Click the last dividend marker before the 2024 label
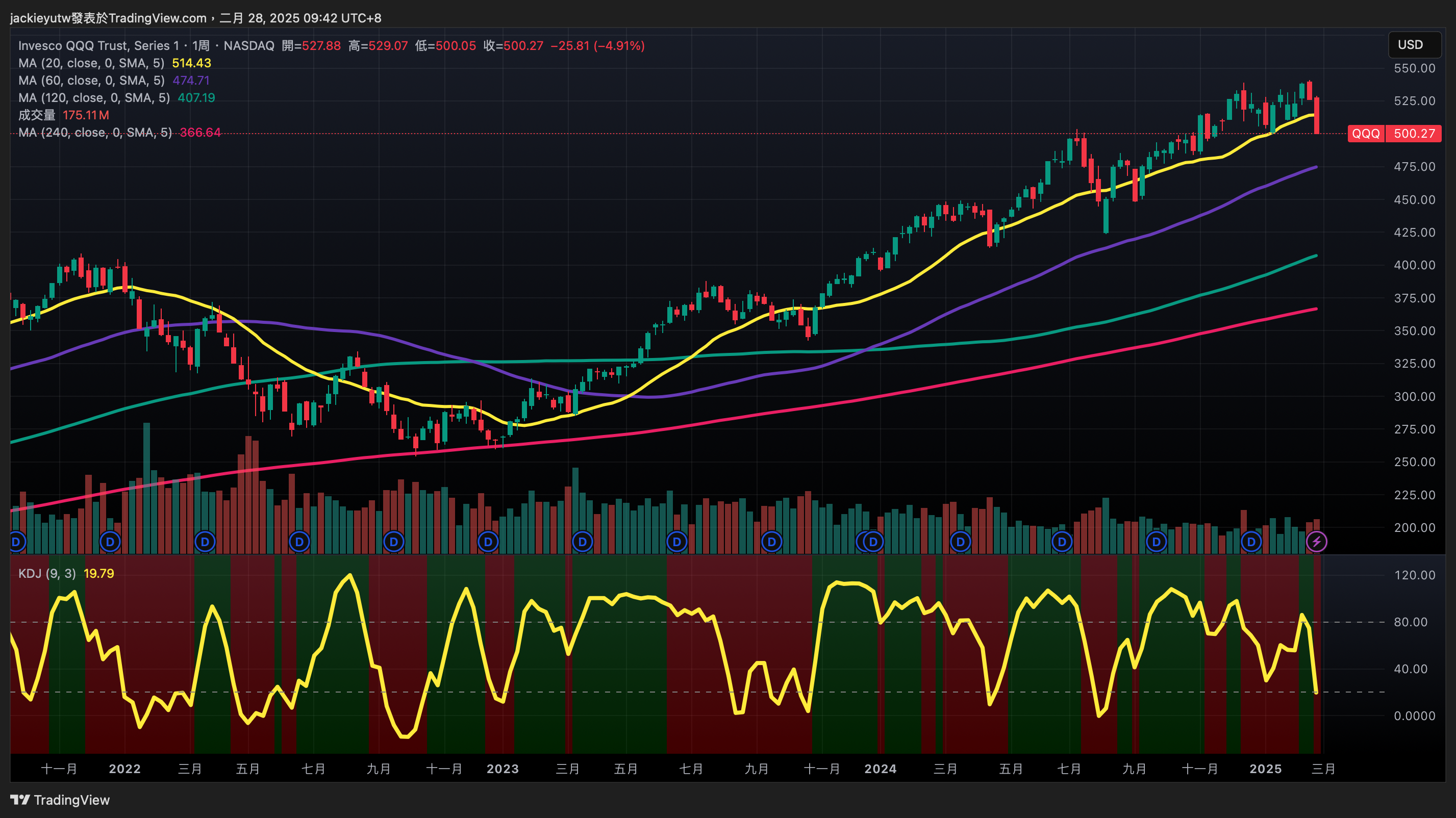The height and width of the screenshot is (818, 1456). pyautogui.click(x=873, y=542)
